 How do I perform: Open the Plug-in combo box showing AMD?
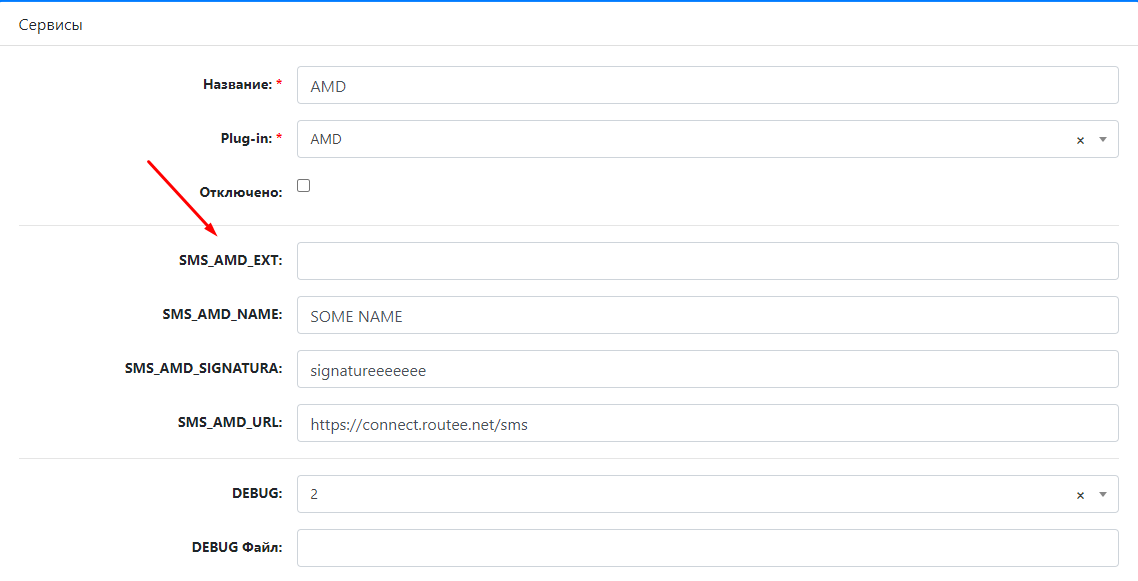708,139
